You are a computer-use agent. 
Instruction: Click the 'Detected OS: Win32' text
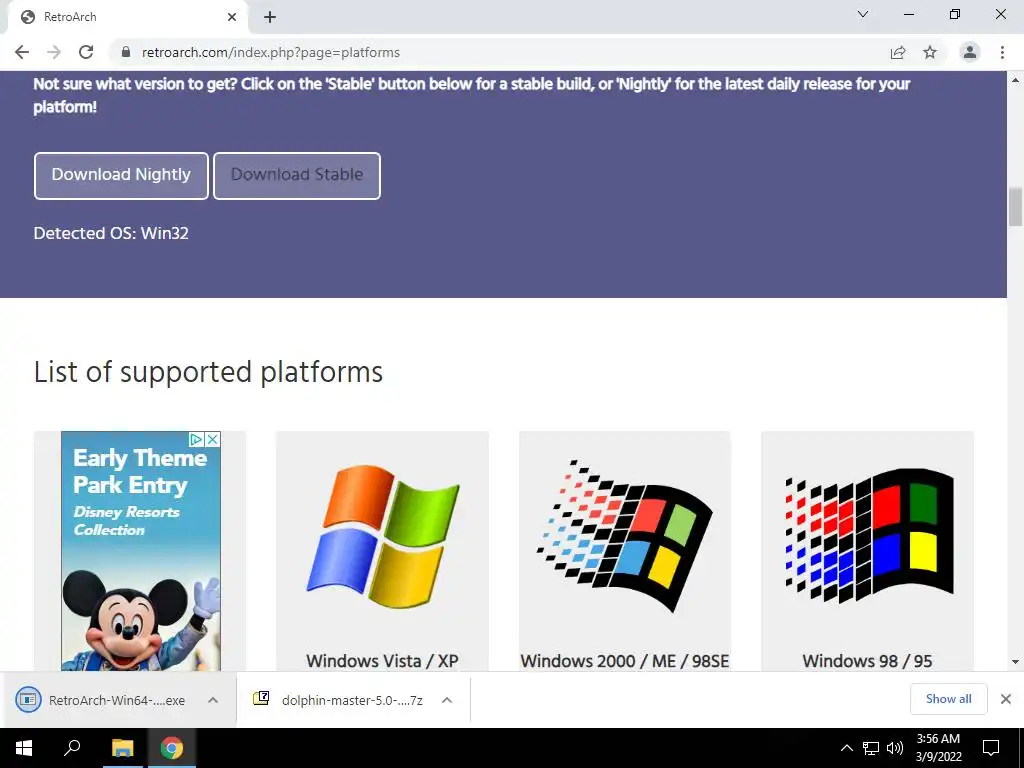pyautogui.click(x=111, y=233)
